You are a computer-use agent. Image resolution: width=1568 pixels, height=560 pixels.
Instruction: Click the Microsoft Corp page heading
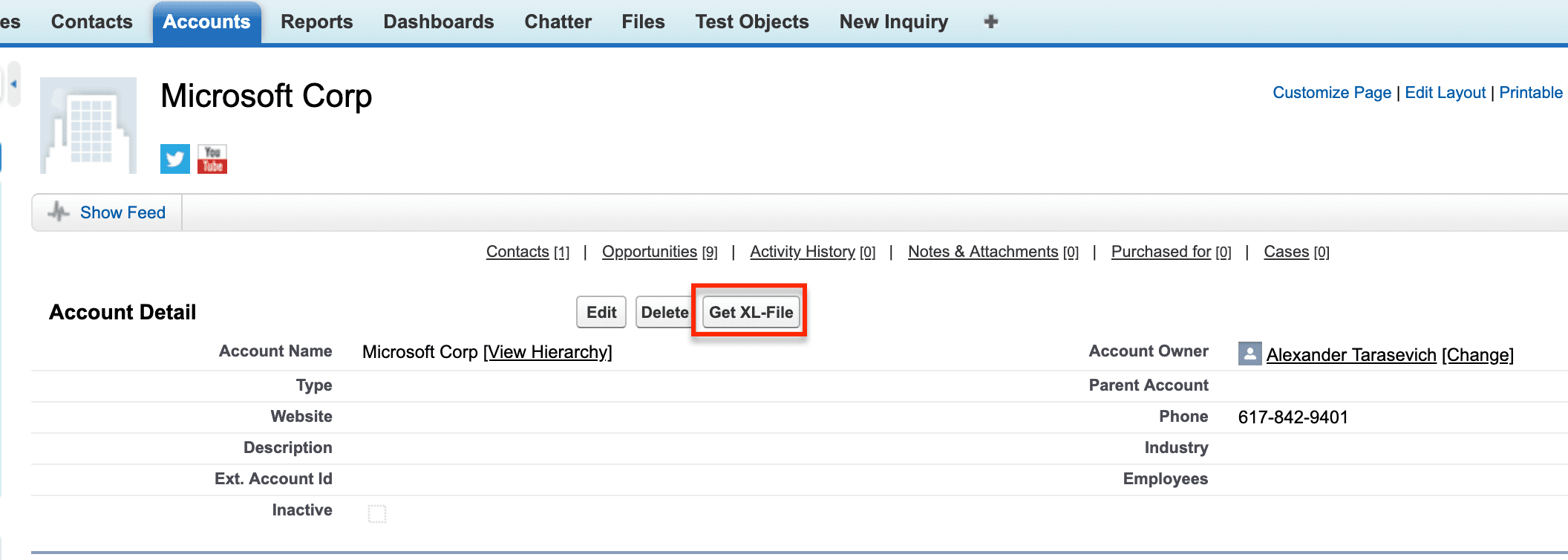[267, 96]
